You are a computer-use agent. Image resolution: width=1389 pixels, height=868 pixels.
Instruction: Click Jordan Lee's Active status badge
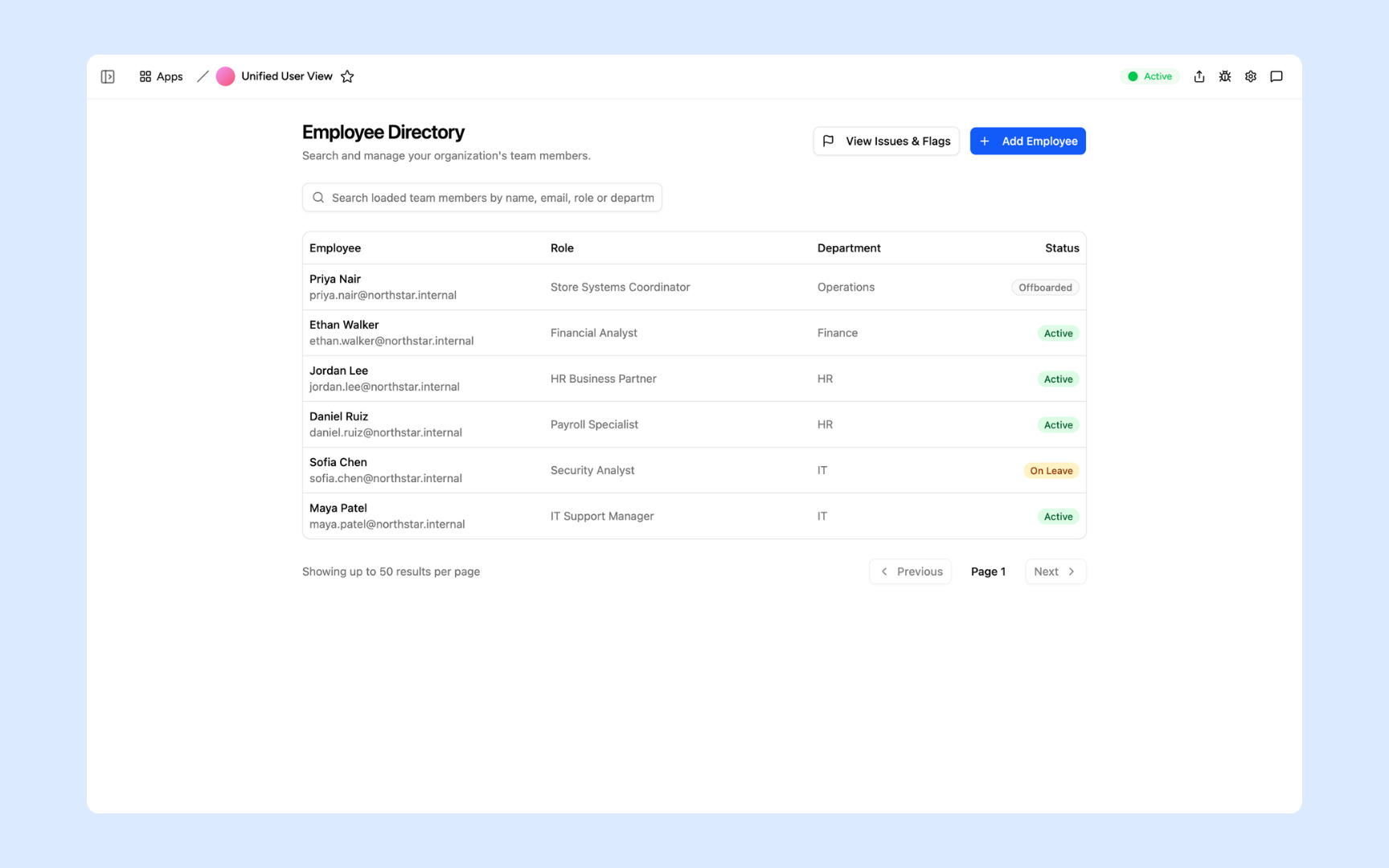pos(1058,379)
